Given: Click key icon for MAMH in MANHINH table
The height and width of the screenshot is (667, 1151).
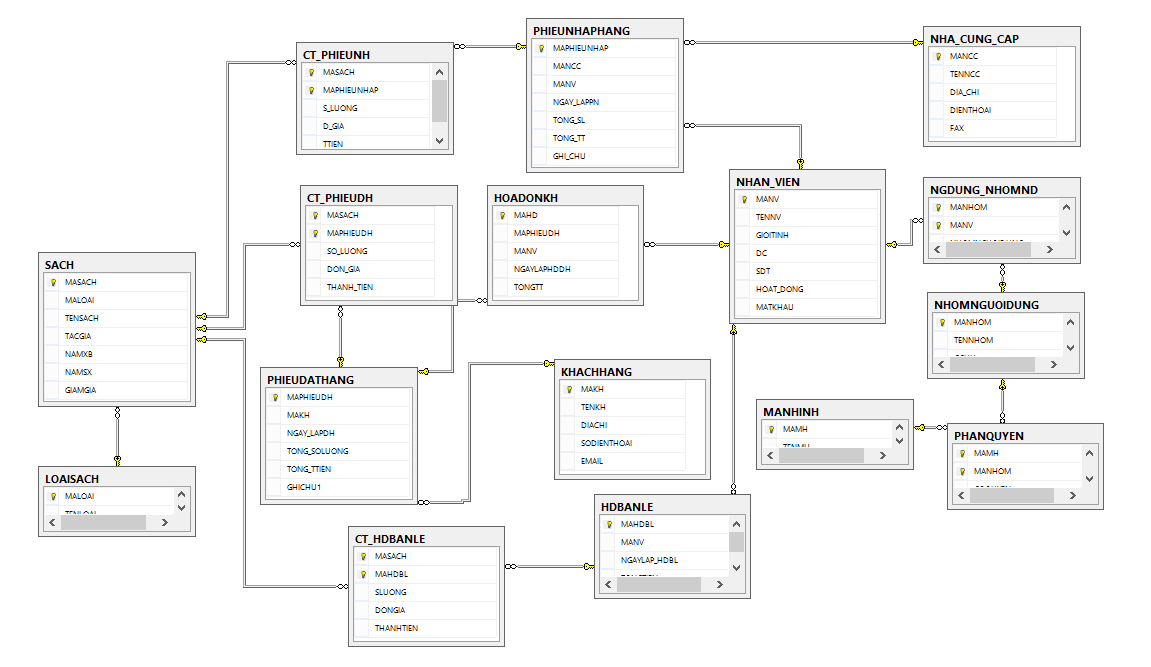Looking at the screenshot, I should 771,430.
